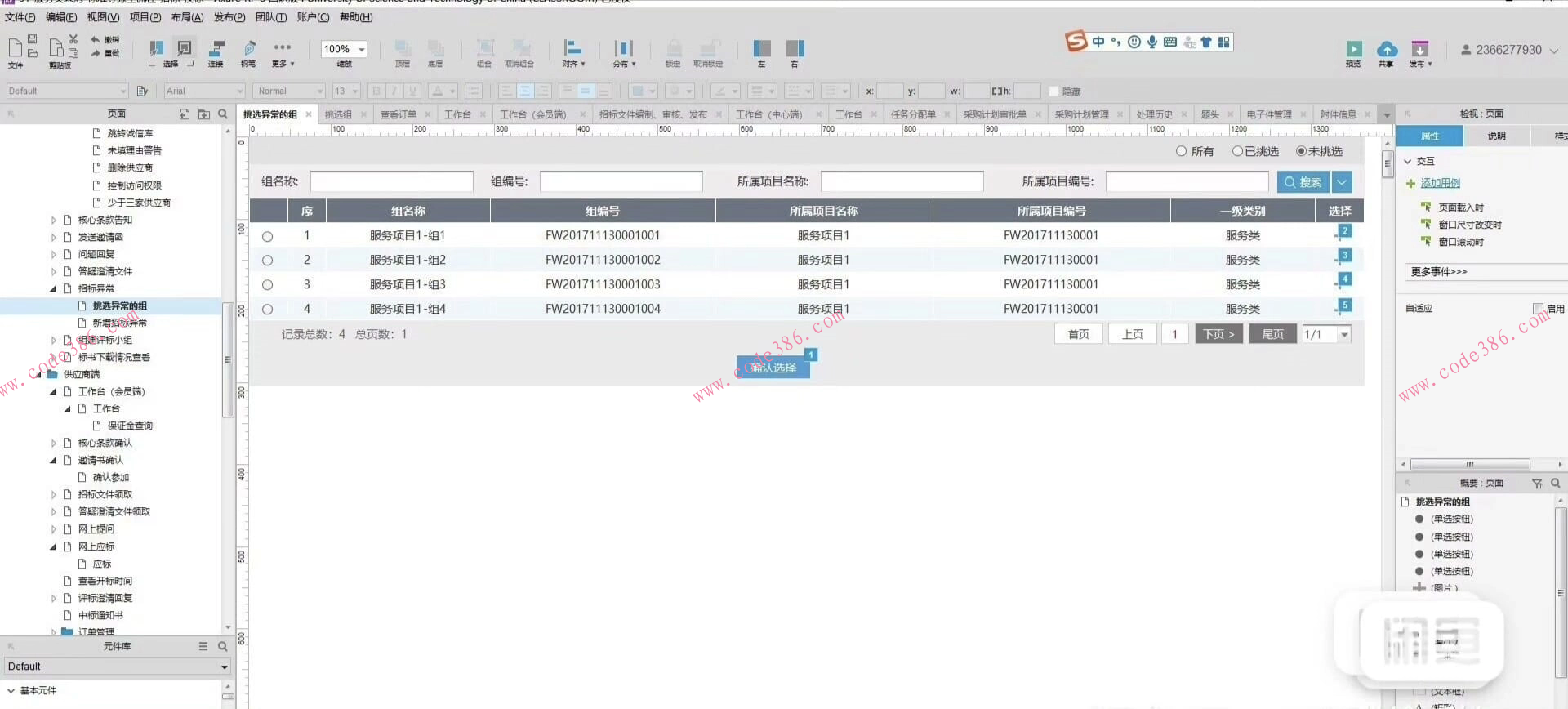Open the 1/1 page selector dropdown

coord(1343,334)
